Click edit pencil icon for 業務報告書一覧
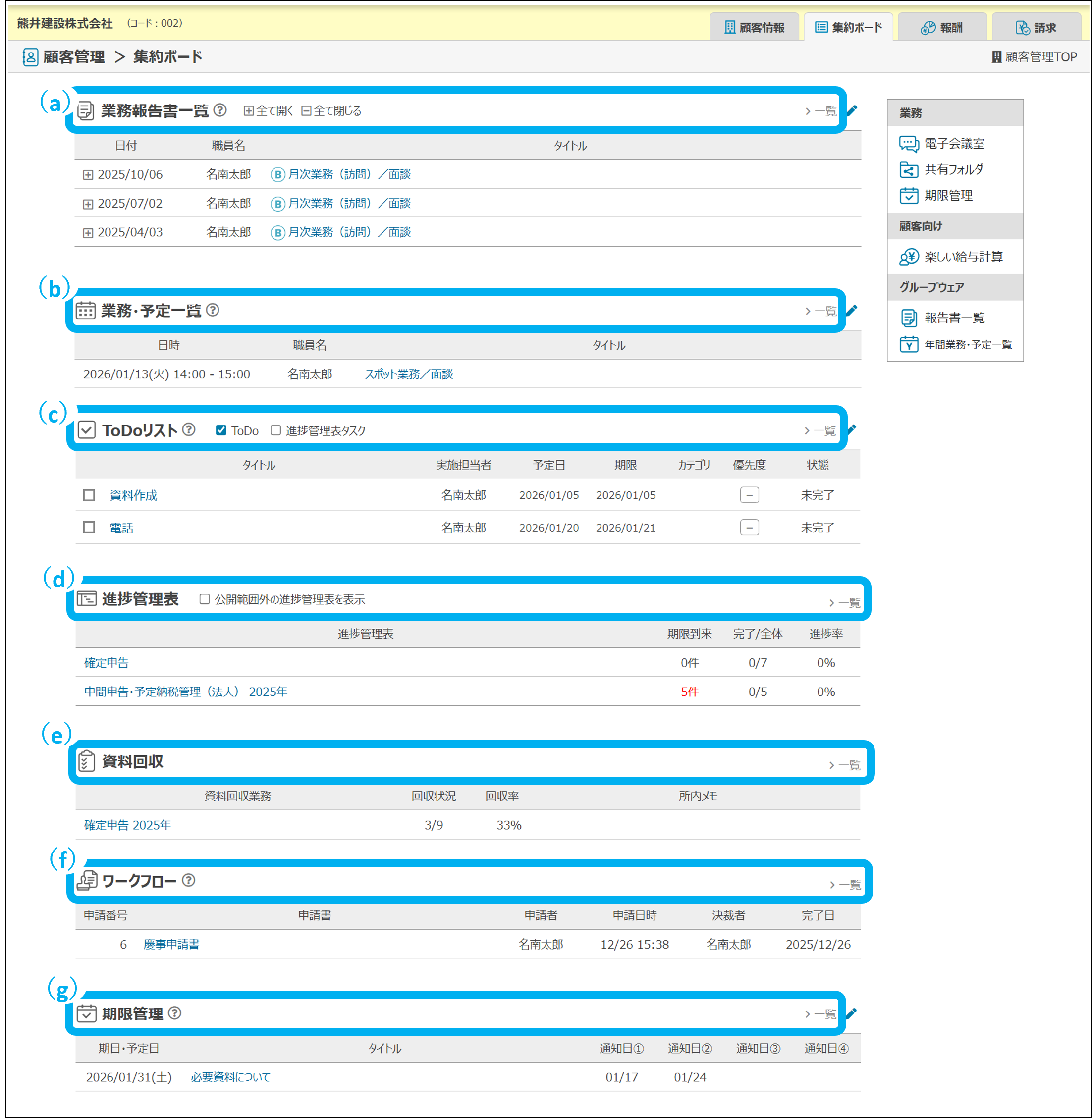The width and height of the screenshot is (1092, 1118). (853, 110)
